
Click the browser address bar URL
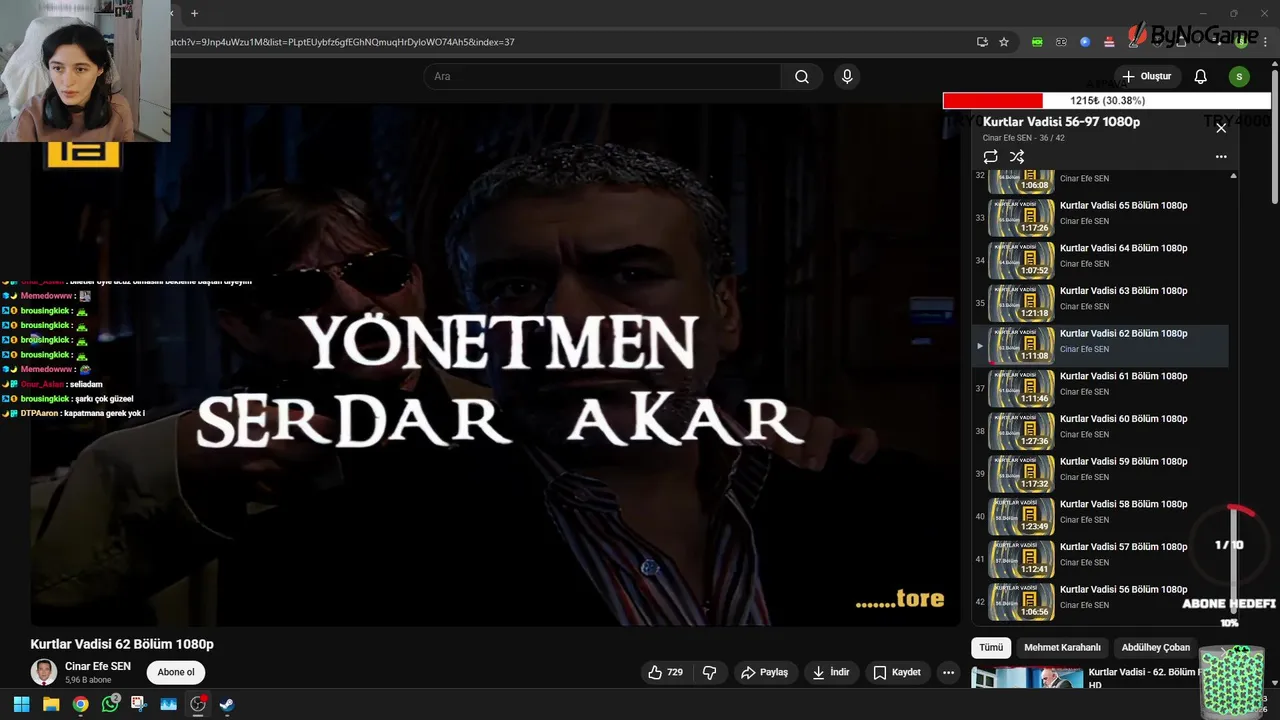pyautogui.click(x=342, y=42)
